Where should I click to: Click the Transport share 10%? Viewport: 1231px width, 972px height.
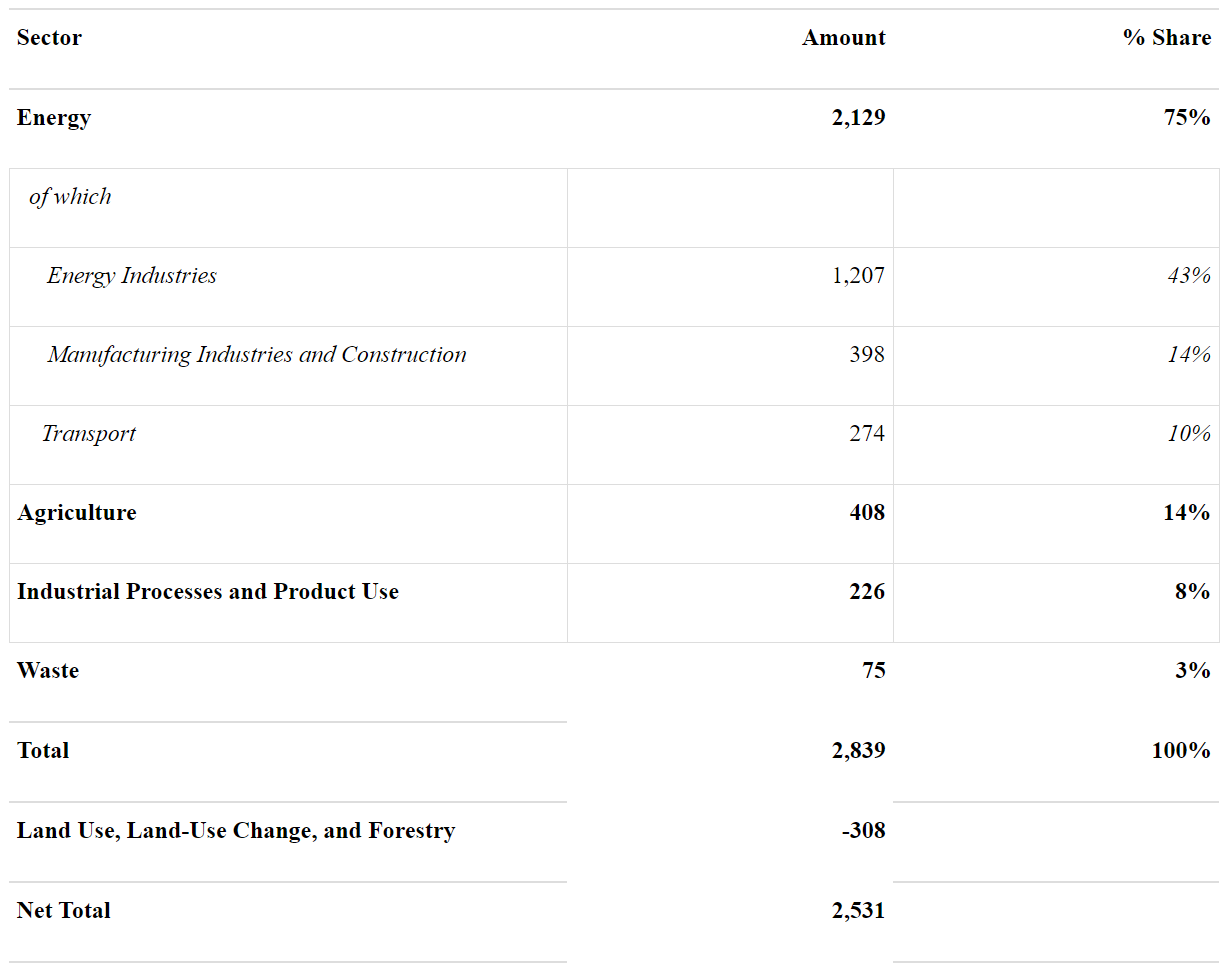1189,434
